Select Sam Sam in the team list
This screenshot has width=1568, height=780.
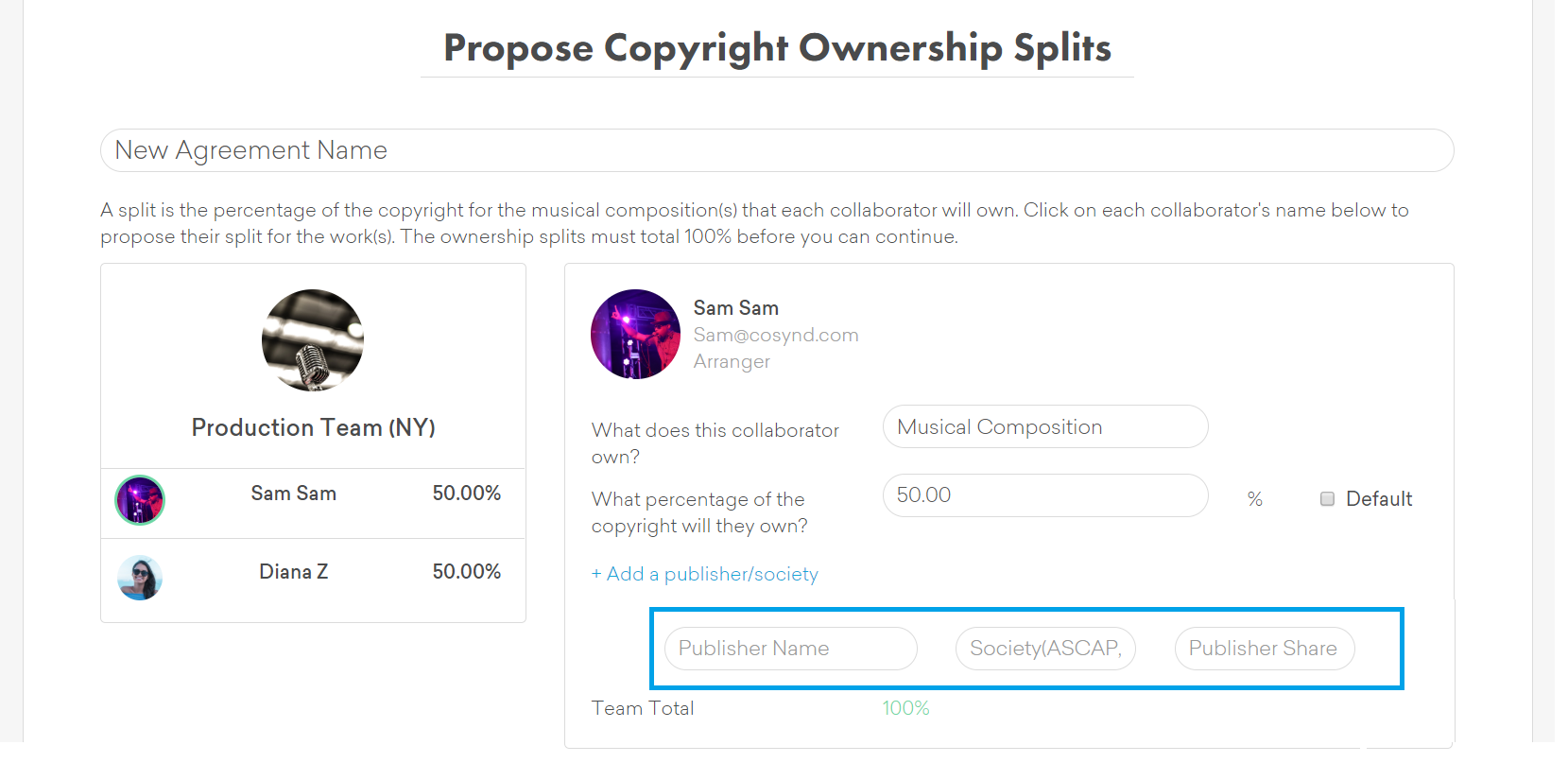click(293, 494)
